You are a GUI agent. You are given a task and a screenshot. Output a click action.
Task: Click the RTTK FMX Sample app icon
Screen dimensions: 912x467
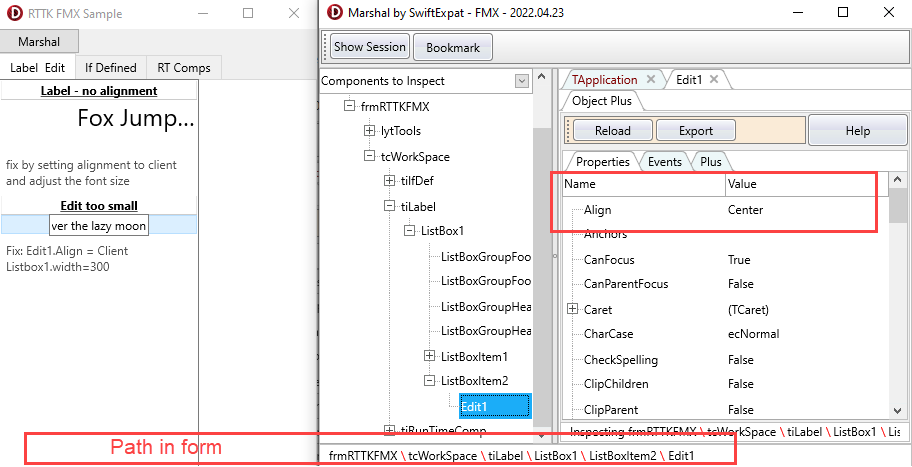17,13
